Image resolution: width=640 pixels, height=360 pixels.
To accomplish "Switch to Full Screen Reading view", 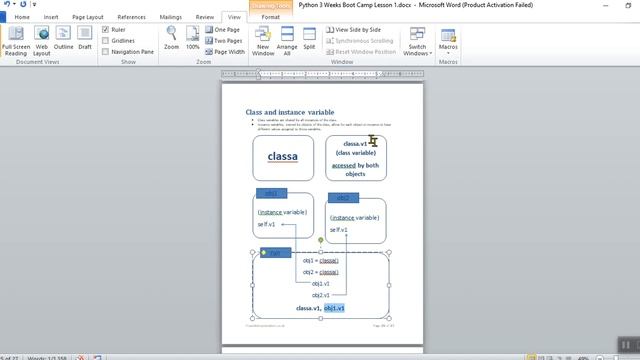I will 16,41.
